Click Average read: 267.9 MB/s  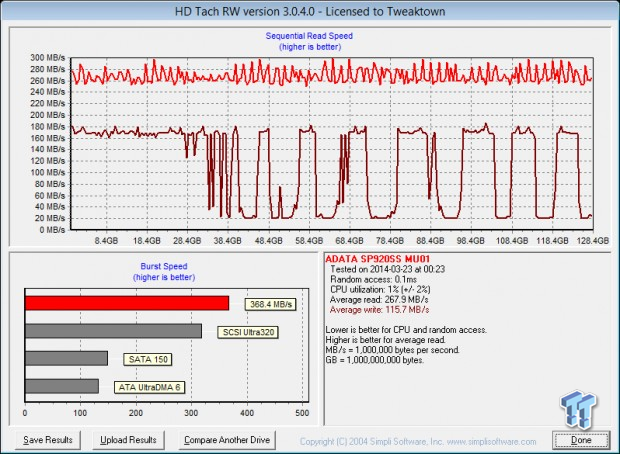pyautogui.click(x=379, y=300)
